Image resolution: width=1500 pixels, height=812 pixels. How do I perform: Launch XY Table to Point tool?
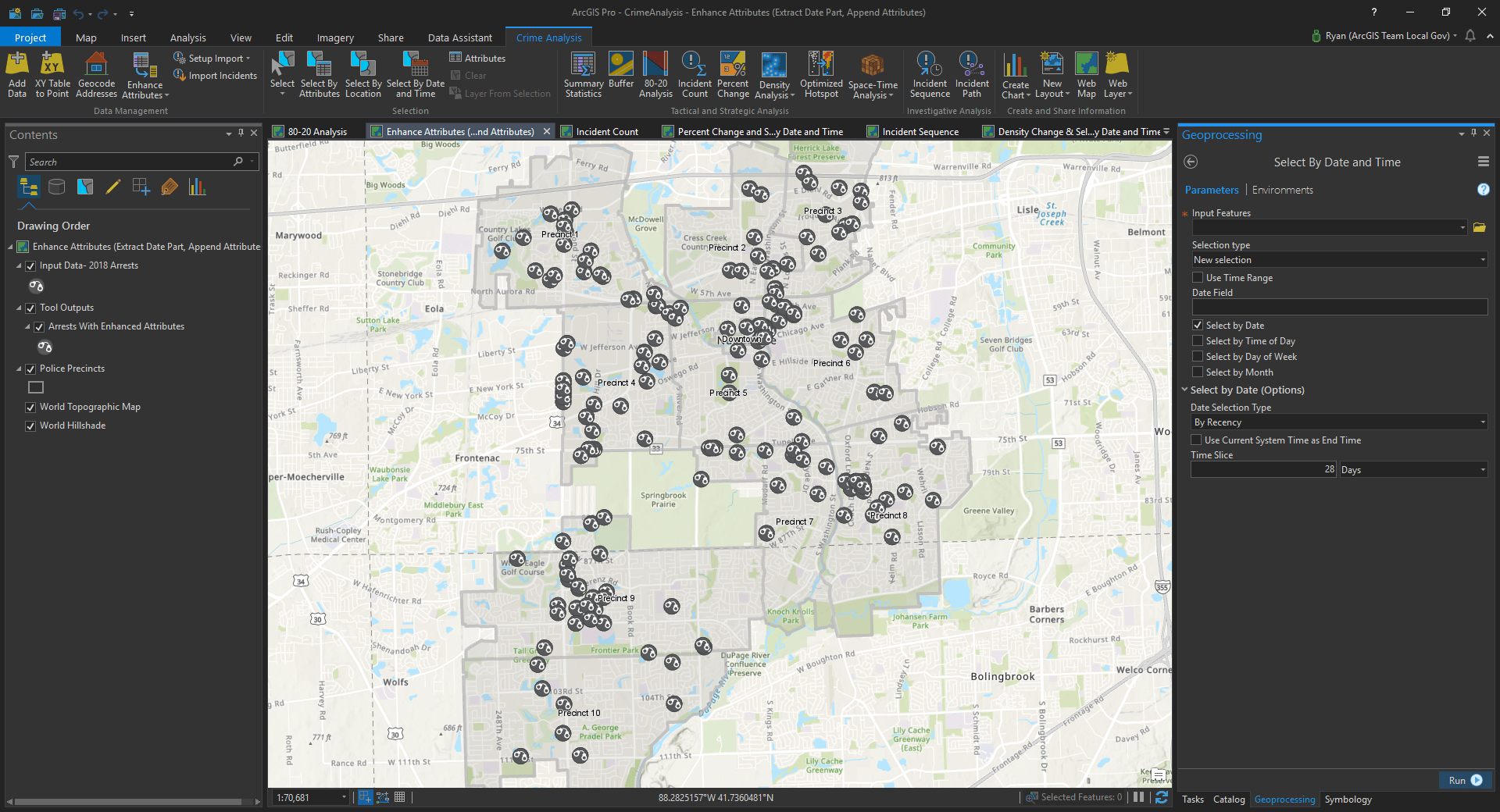[x=52, y=75]
